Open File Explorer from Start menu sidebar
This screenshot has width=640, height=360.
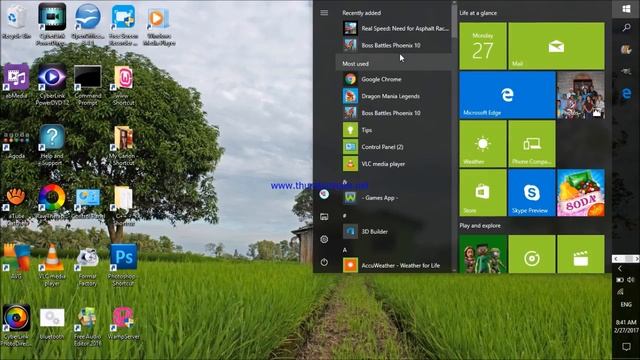pos(324,217)
